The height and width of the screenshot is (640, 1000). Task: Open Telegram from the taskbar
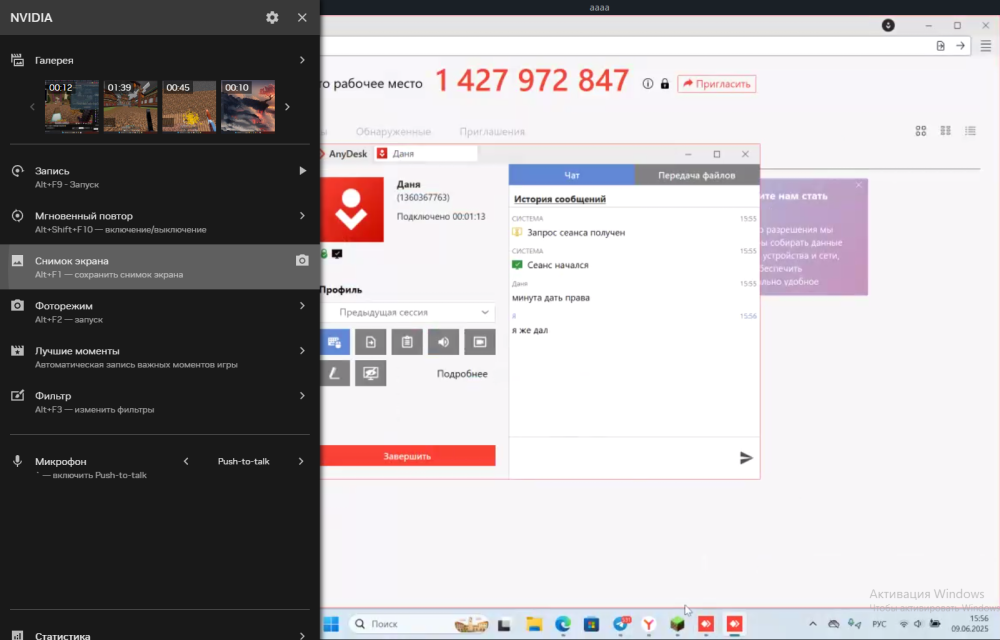pos(621,624)
